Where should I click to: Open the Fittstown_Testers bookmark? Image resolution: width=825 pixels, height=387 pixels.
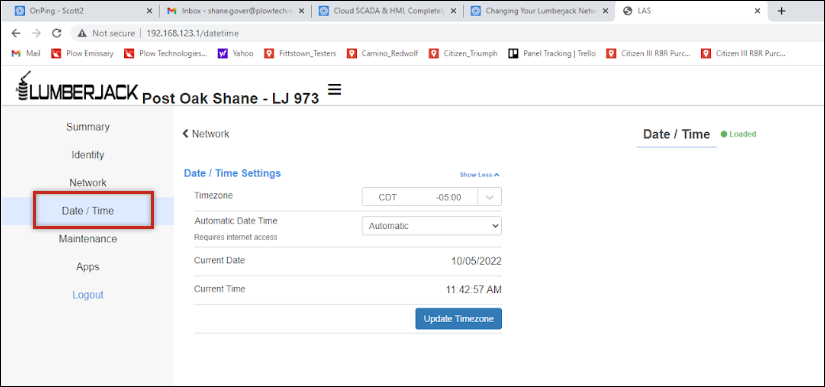(300, 53)
